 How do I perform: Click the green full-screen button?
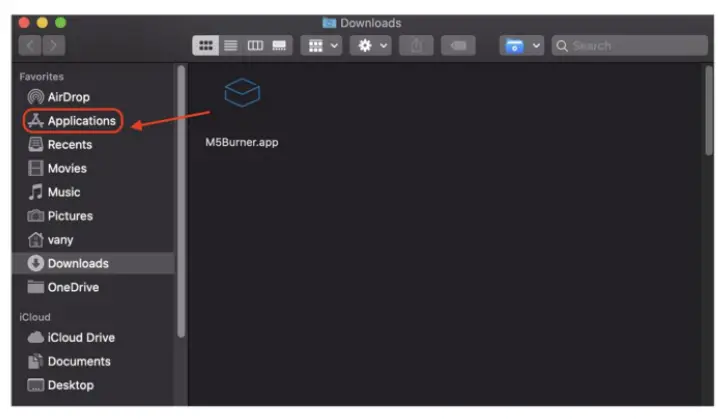pyautogui.click(x=60, y=22)
